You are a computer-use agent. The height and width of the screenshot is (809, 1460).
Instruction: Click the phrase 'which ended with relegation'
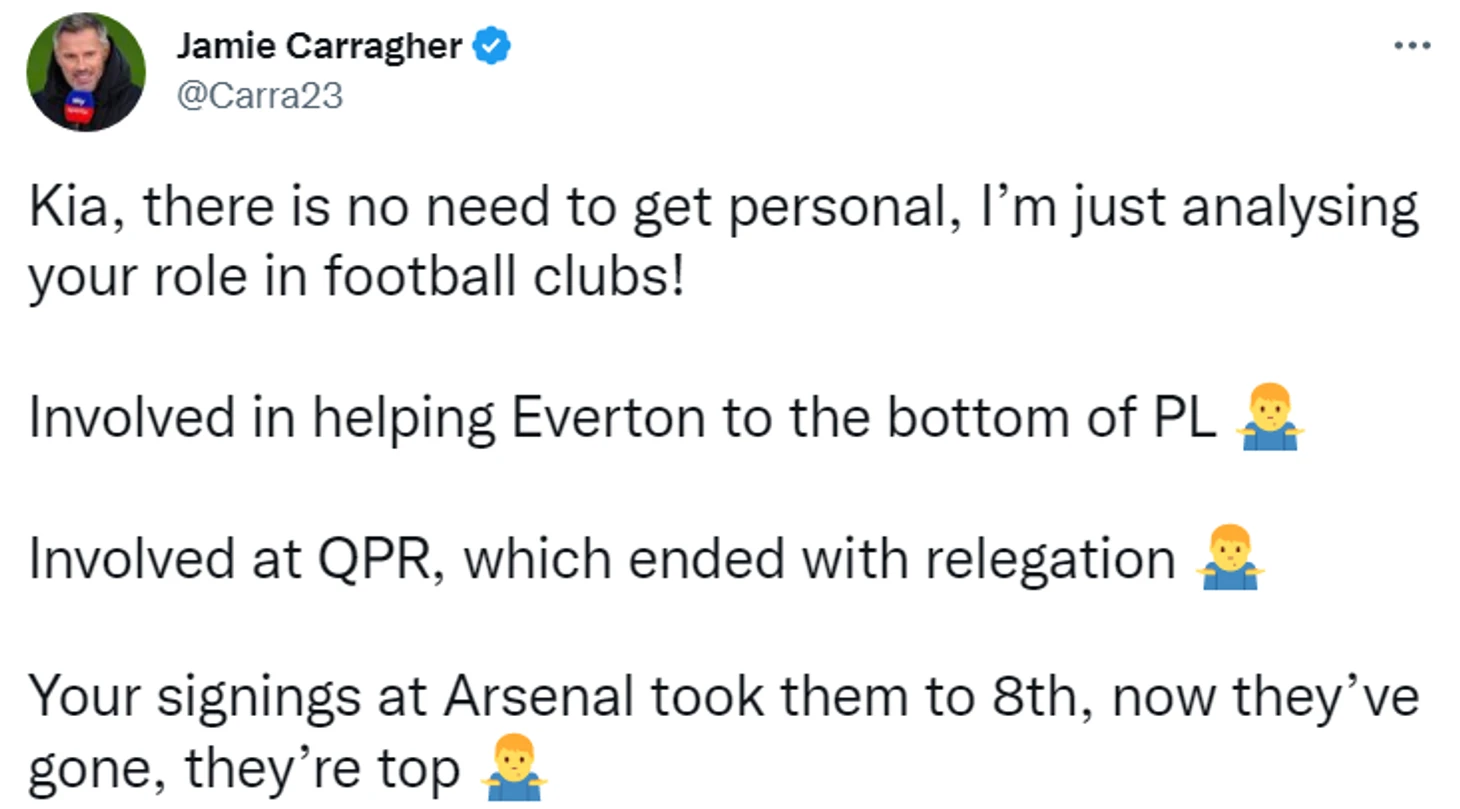tap(819, 560)
